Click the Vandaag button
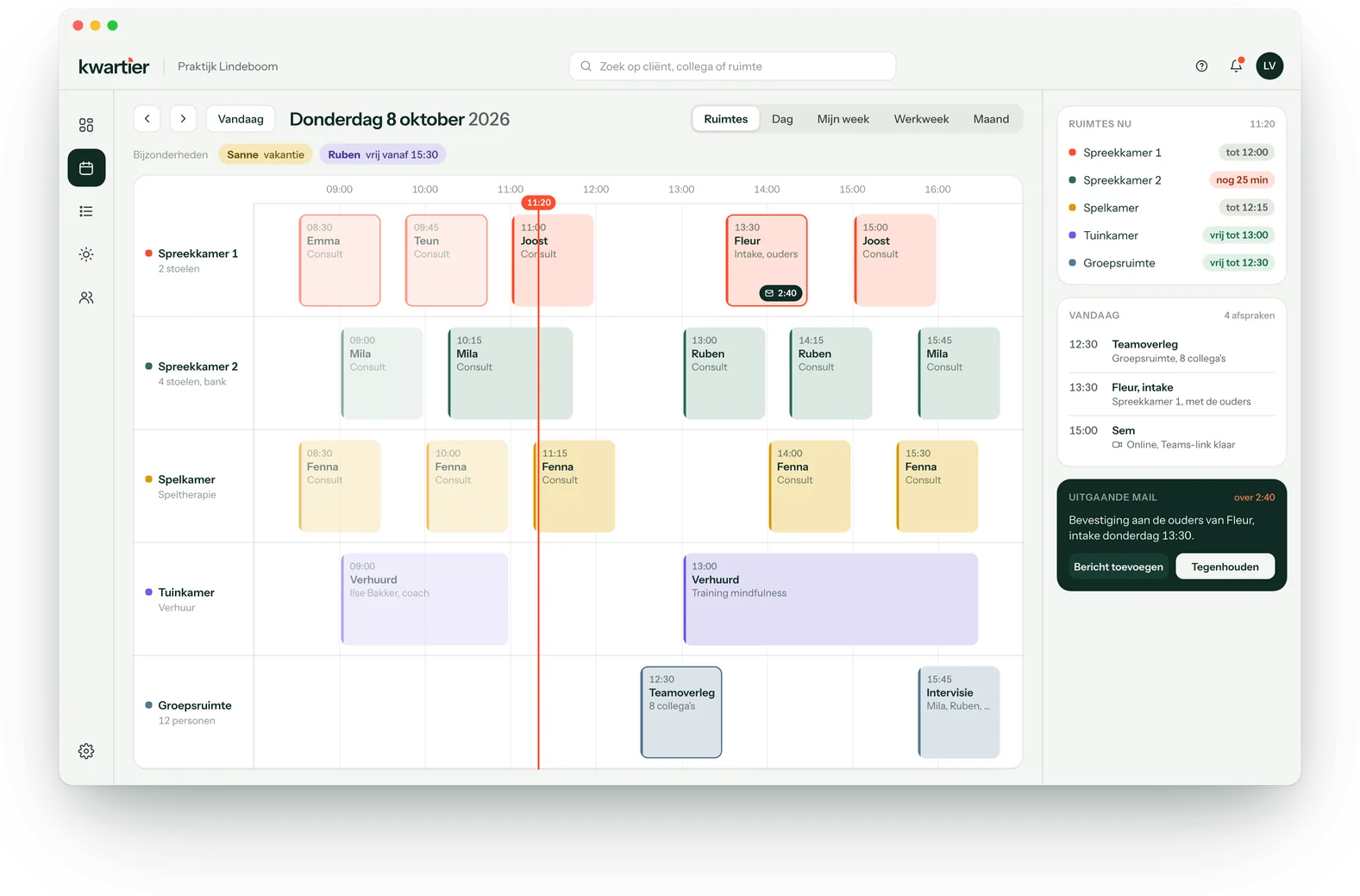The image size is (1360, 896). pyautogui.click(x=241, y=119)
